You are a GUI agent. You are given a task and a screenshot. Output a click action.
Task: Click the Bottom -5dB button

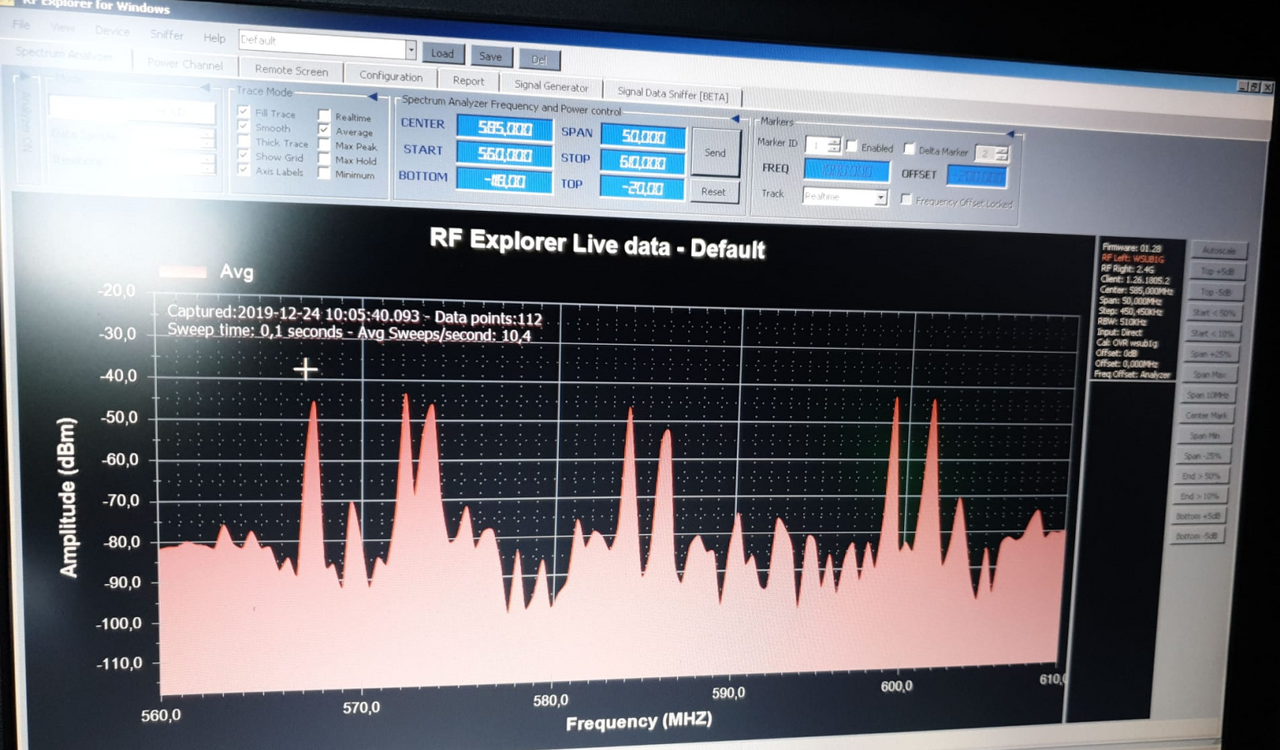pos(1196,536)
